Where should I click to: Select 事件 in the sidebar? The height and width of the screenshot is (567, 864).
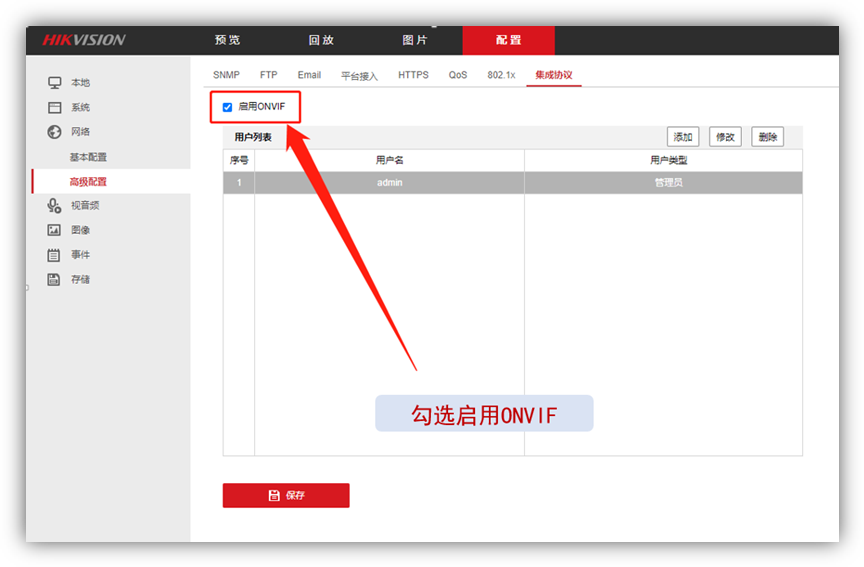pos(80,255)
